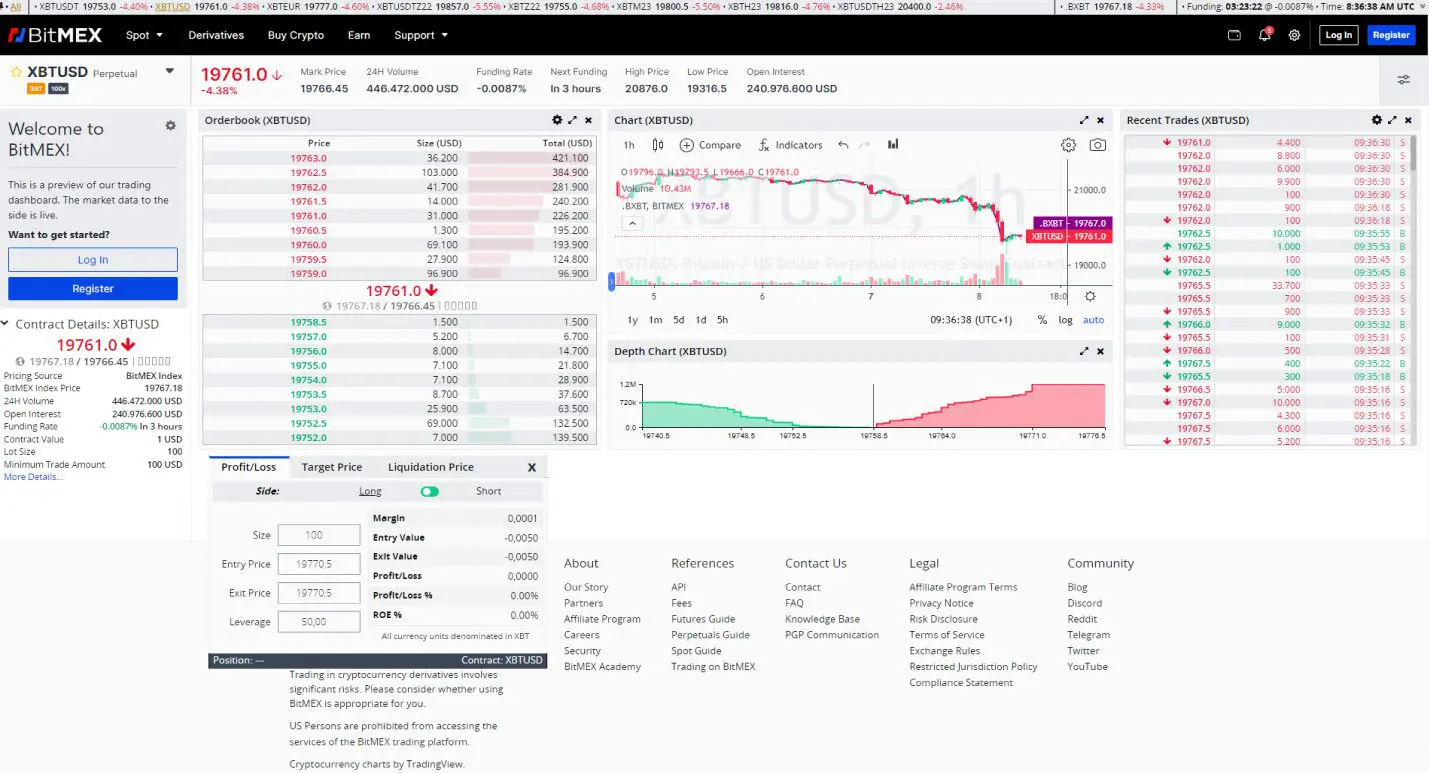Click the Size input field
This screenshot has height=773, width=1429.
pyautogui.click(x=319, y=535)
